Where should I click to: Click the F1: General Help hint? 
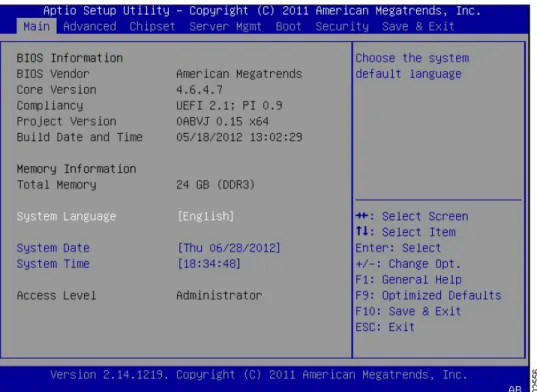tap(409, 280)
